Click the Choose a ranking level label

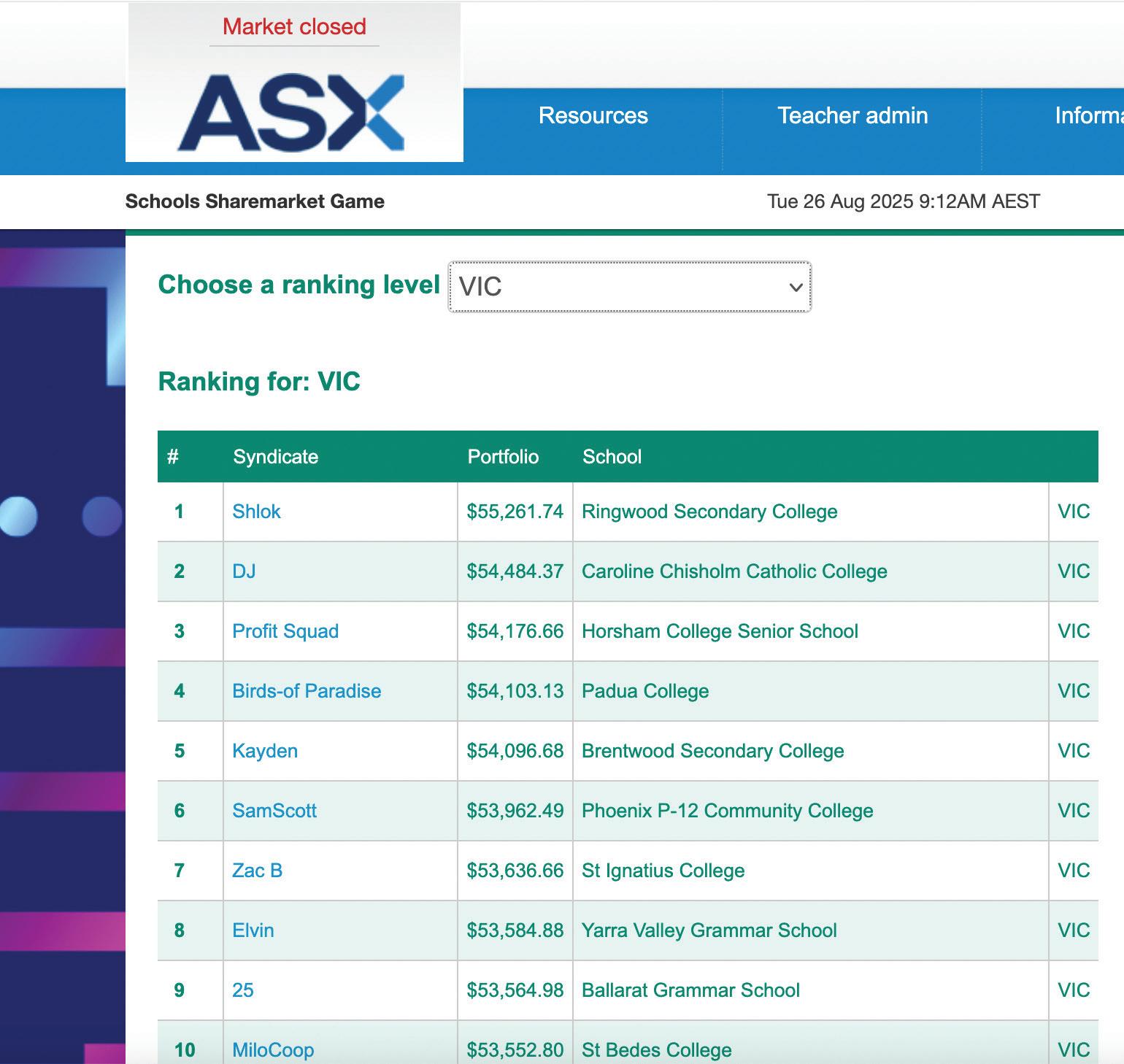point(299,285)
